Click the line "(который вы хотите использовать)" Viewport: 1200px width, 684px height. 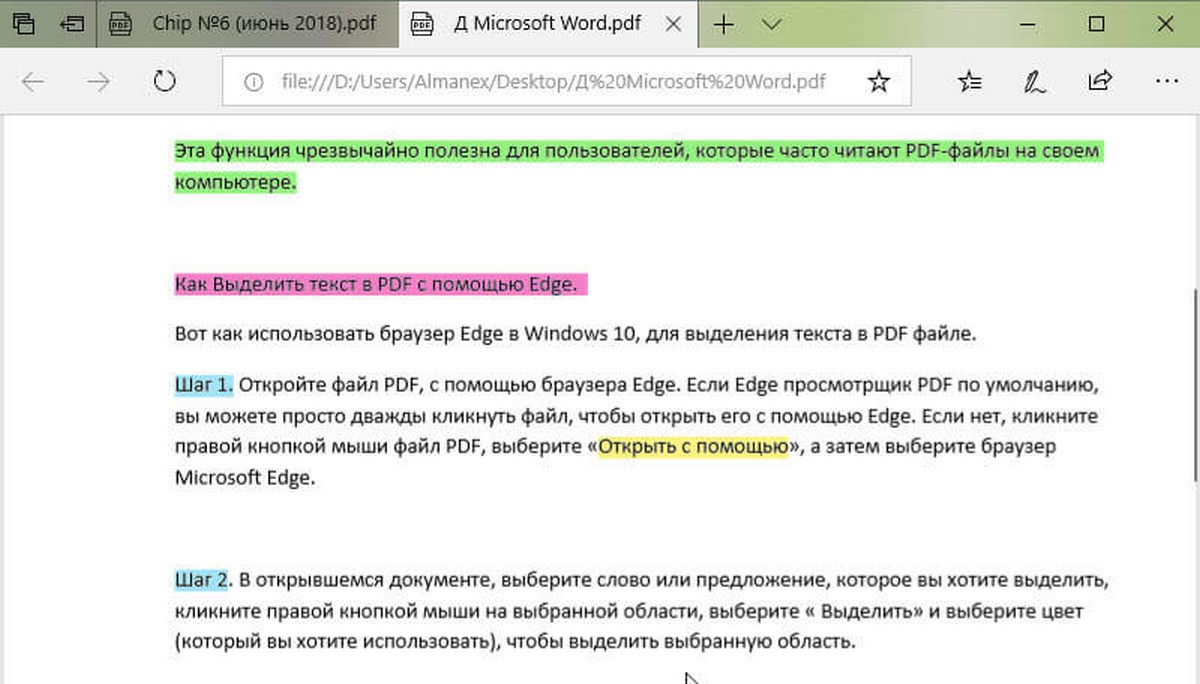(x=515, y=642)
